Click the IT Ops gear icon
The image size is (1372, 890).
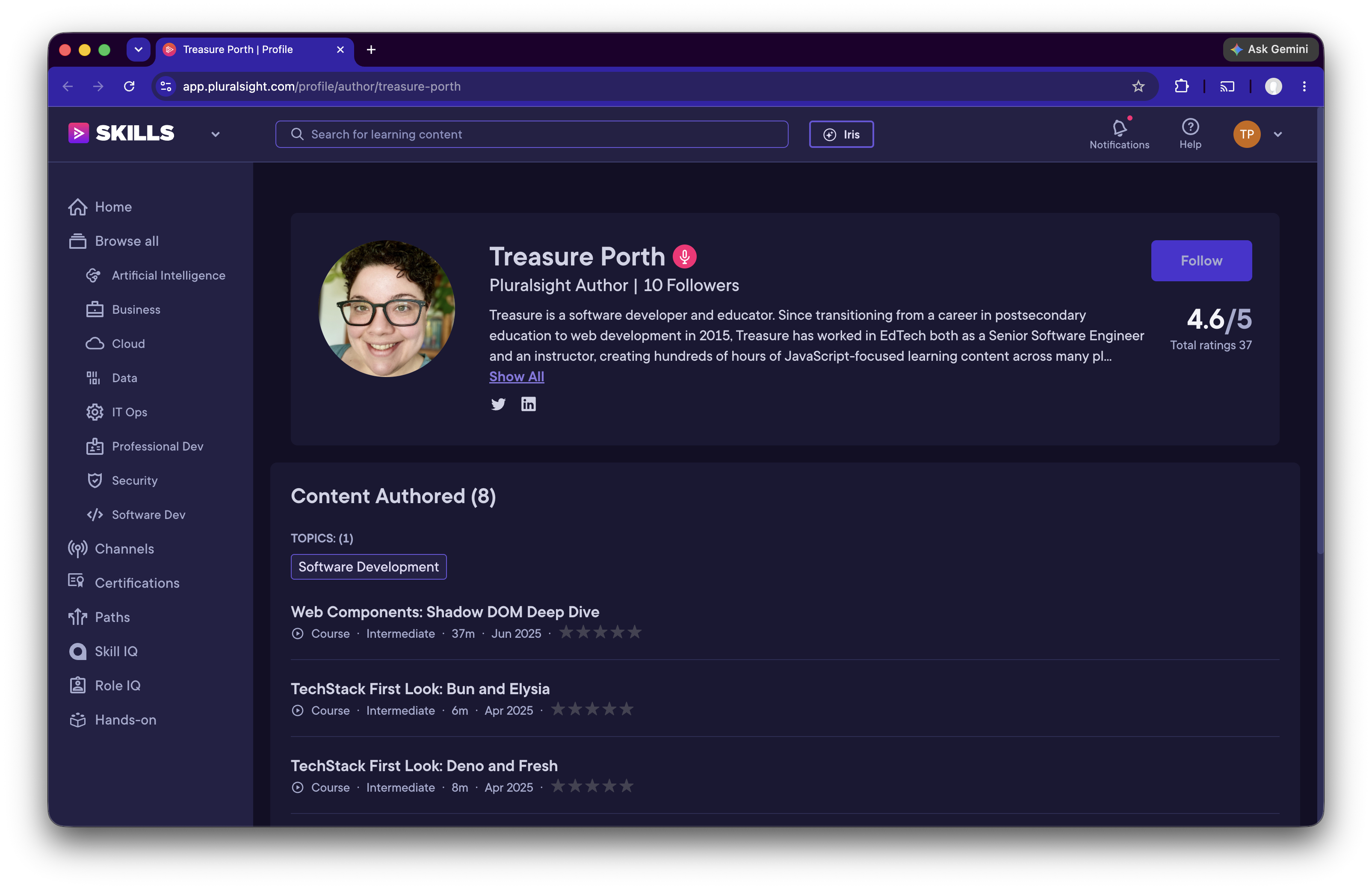click(95, 412)
